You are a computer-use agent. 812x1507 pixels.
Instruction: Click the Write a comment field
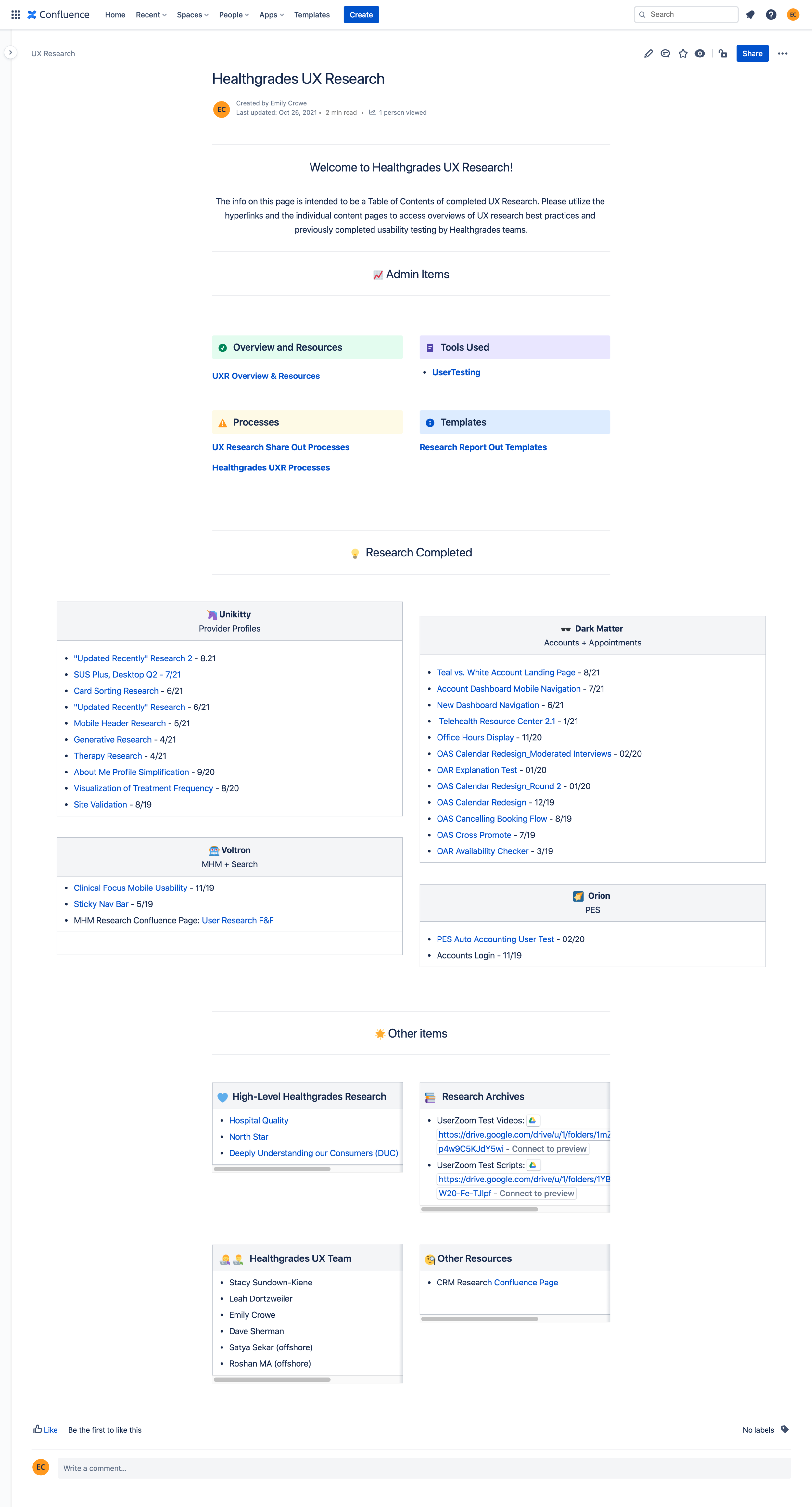point(424,1468)
